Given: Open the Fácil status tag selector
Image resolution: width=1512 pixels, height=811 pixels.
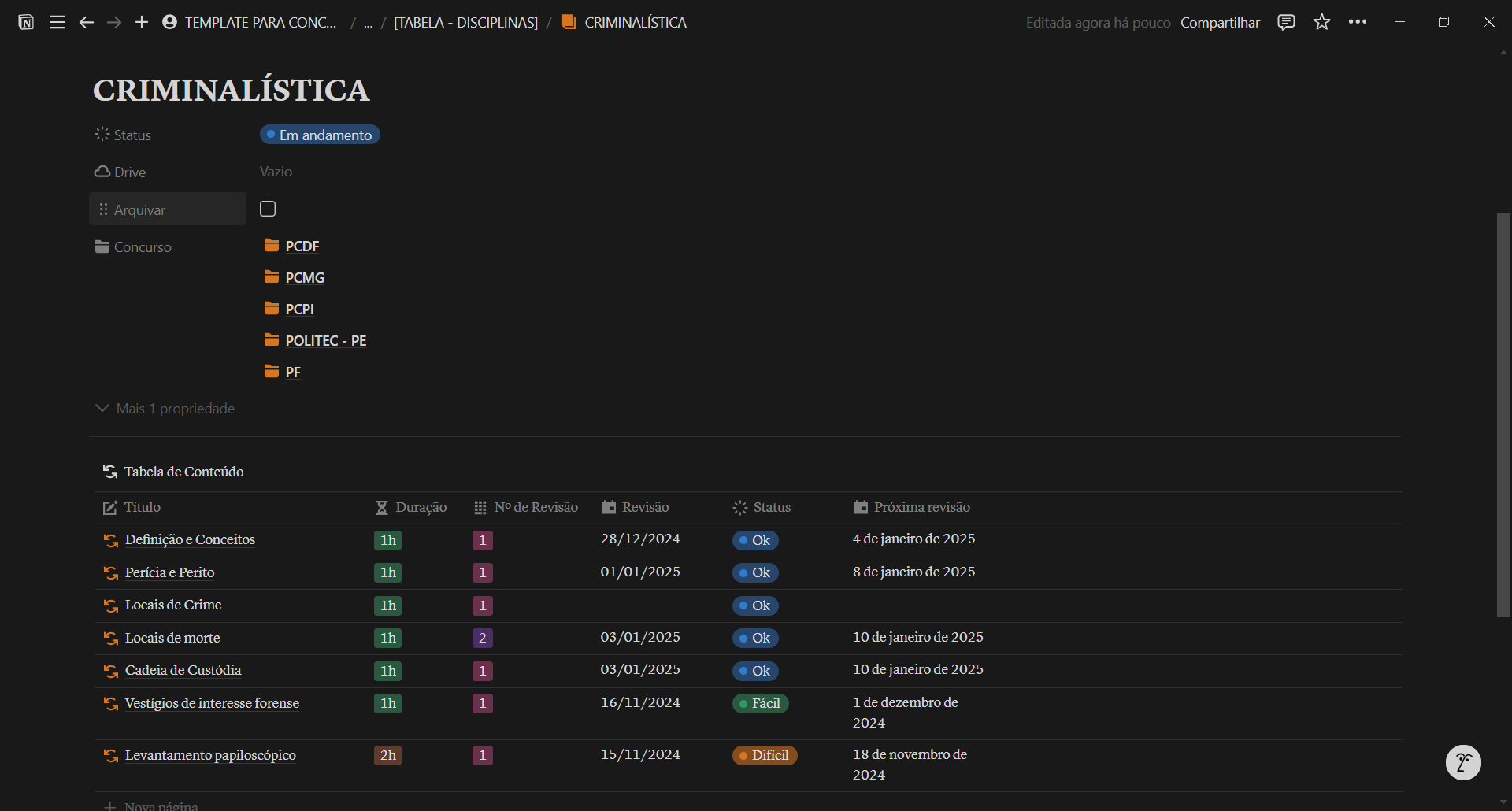Looking at the screenshot, I should [x=760, y=703].
